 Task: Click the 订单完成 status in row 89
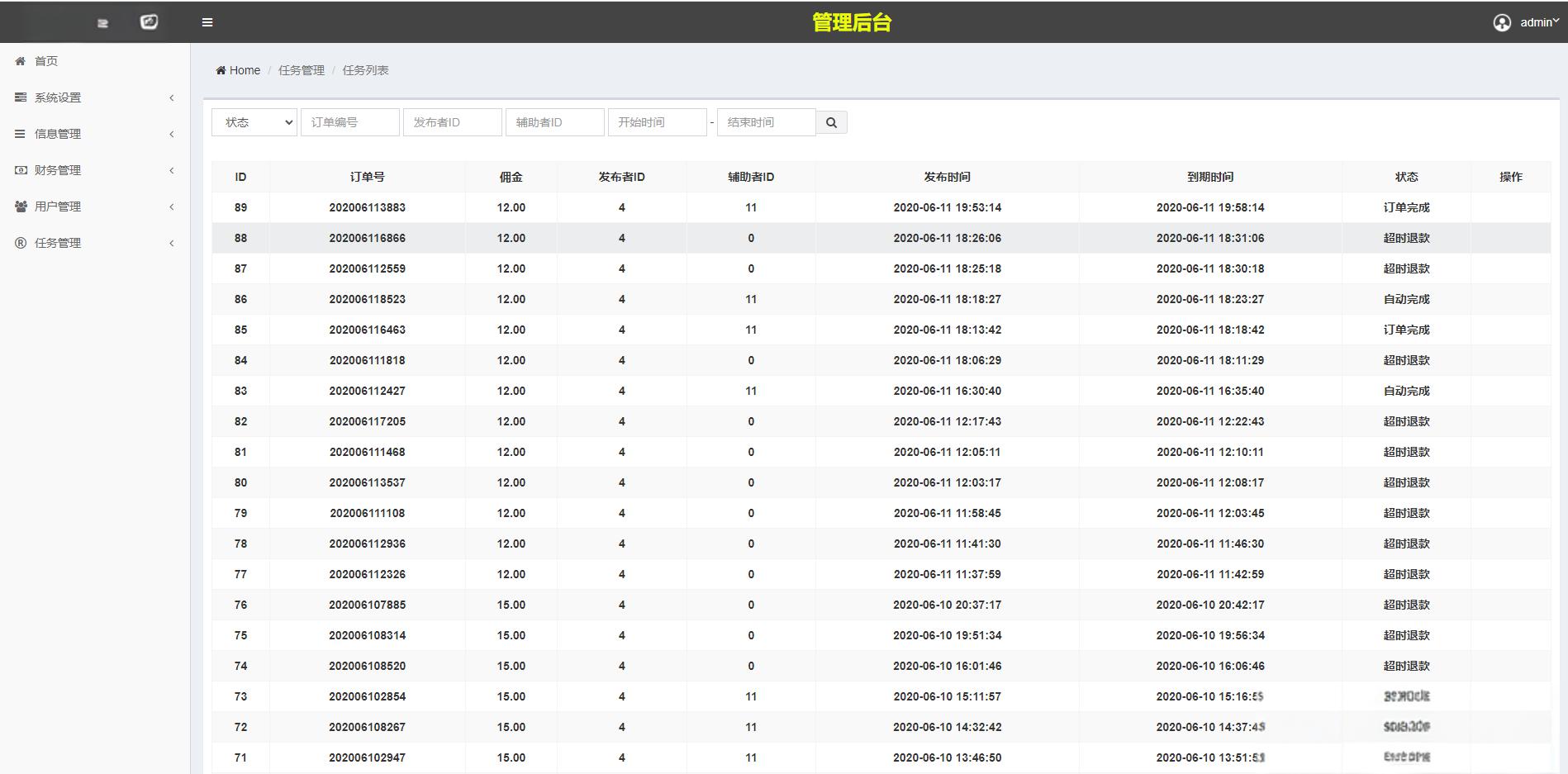click(x=1407, y=207)
